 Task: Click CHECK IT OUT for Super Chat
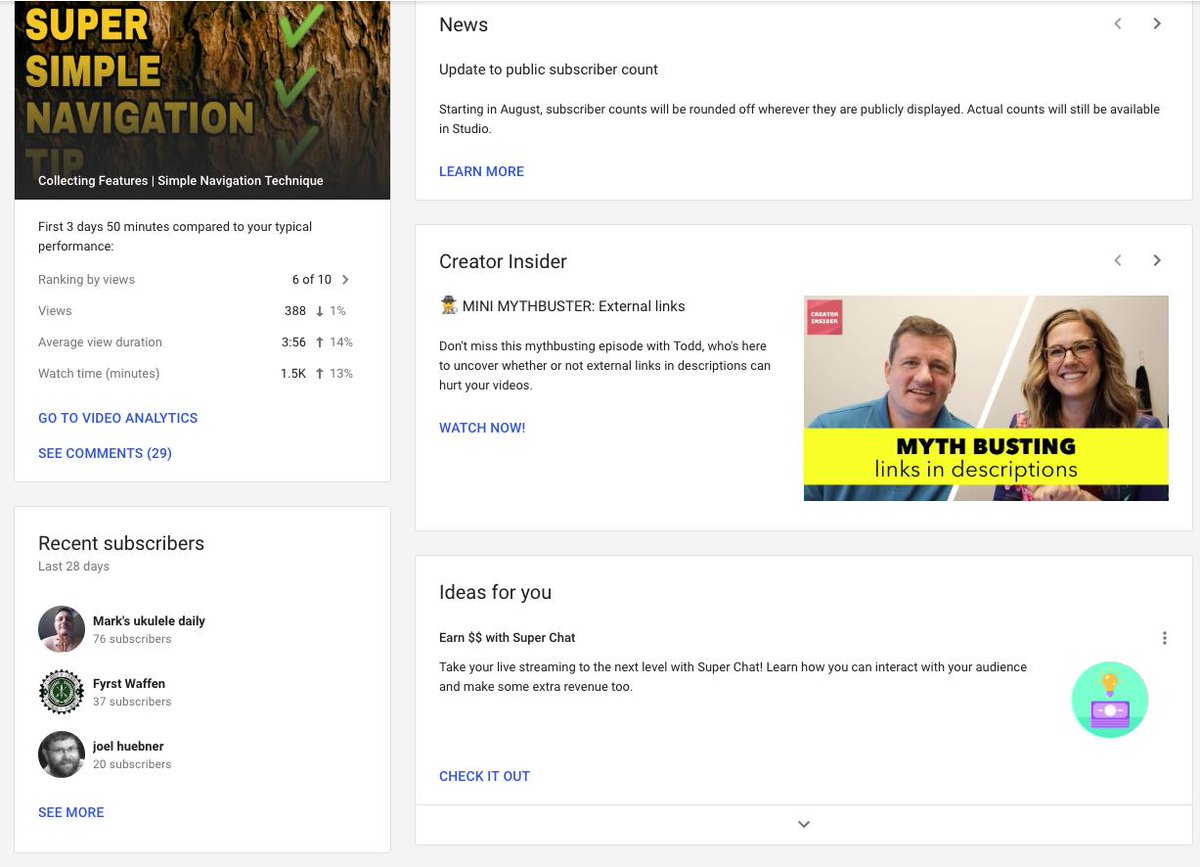(x=484, y=776)
